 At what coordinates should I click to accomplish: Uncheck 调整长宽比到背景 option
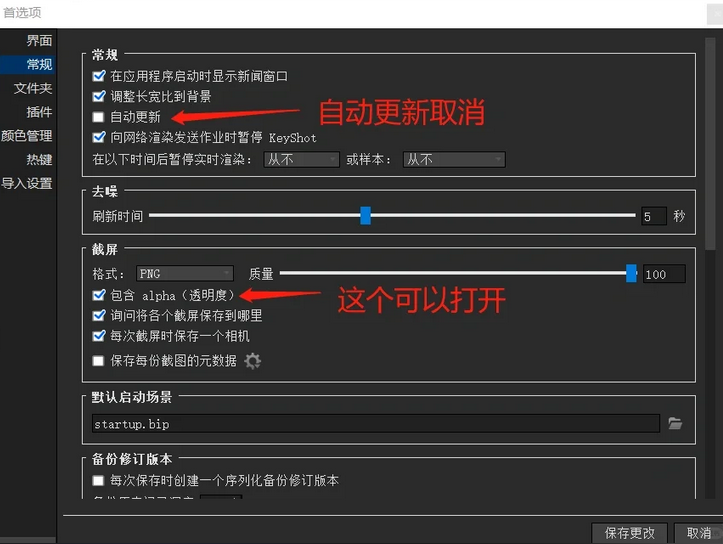pyautogui.click(x=99, y=96)
